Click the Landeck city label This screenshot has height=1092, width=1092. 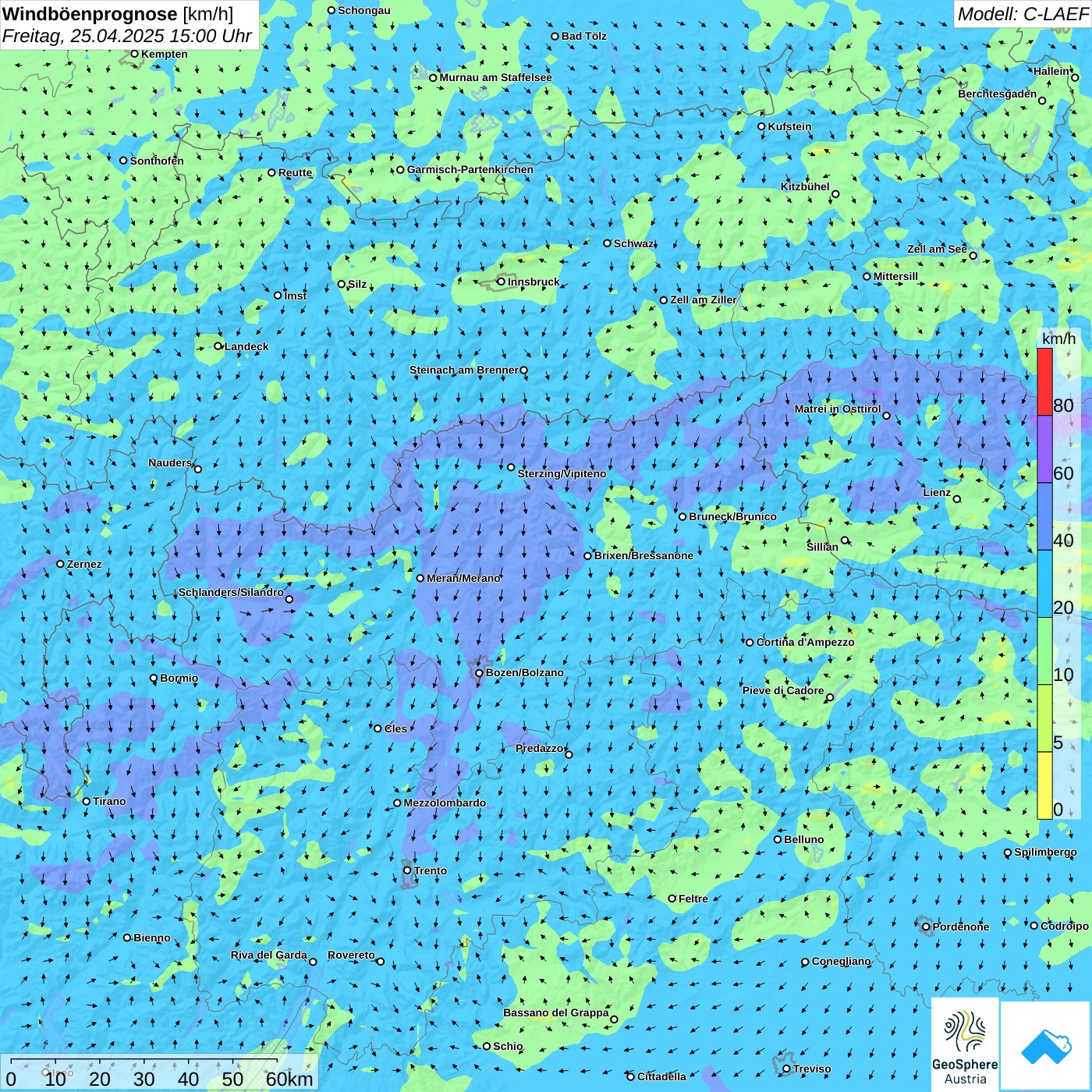coord(246,347)
